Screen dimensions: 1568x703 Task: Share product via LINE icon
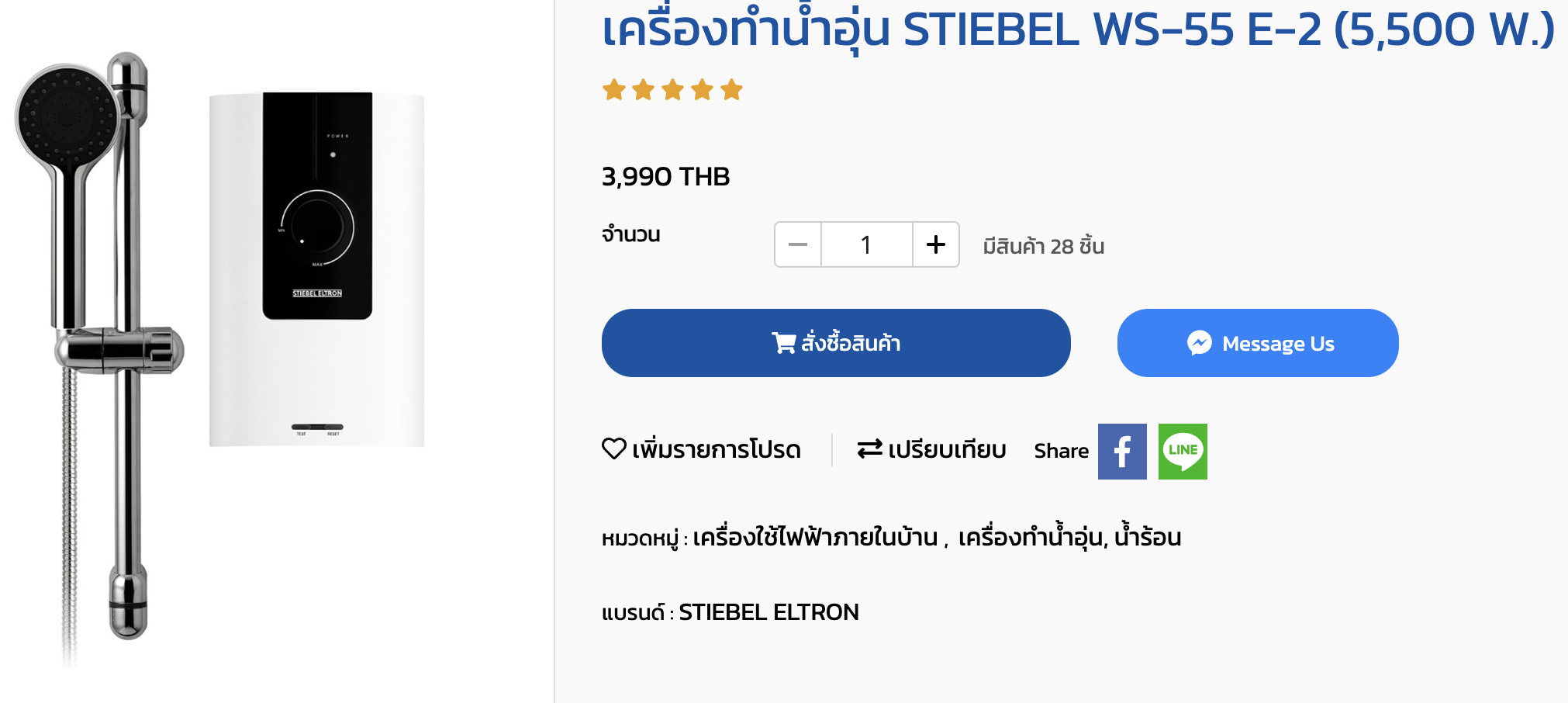pyautogui.click(x=1183, y=452)
